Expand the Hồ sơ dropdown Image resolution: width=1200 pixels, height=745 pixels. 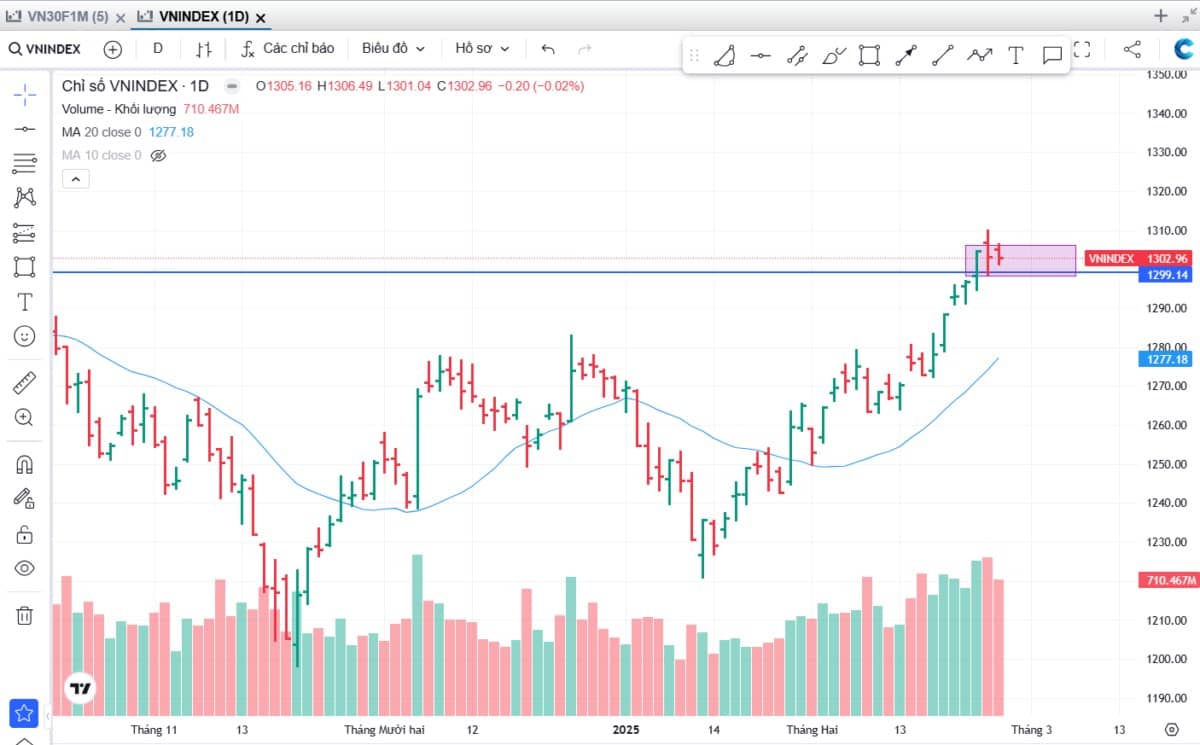tap(482, 48)
